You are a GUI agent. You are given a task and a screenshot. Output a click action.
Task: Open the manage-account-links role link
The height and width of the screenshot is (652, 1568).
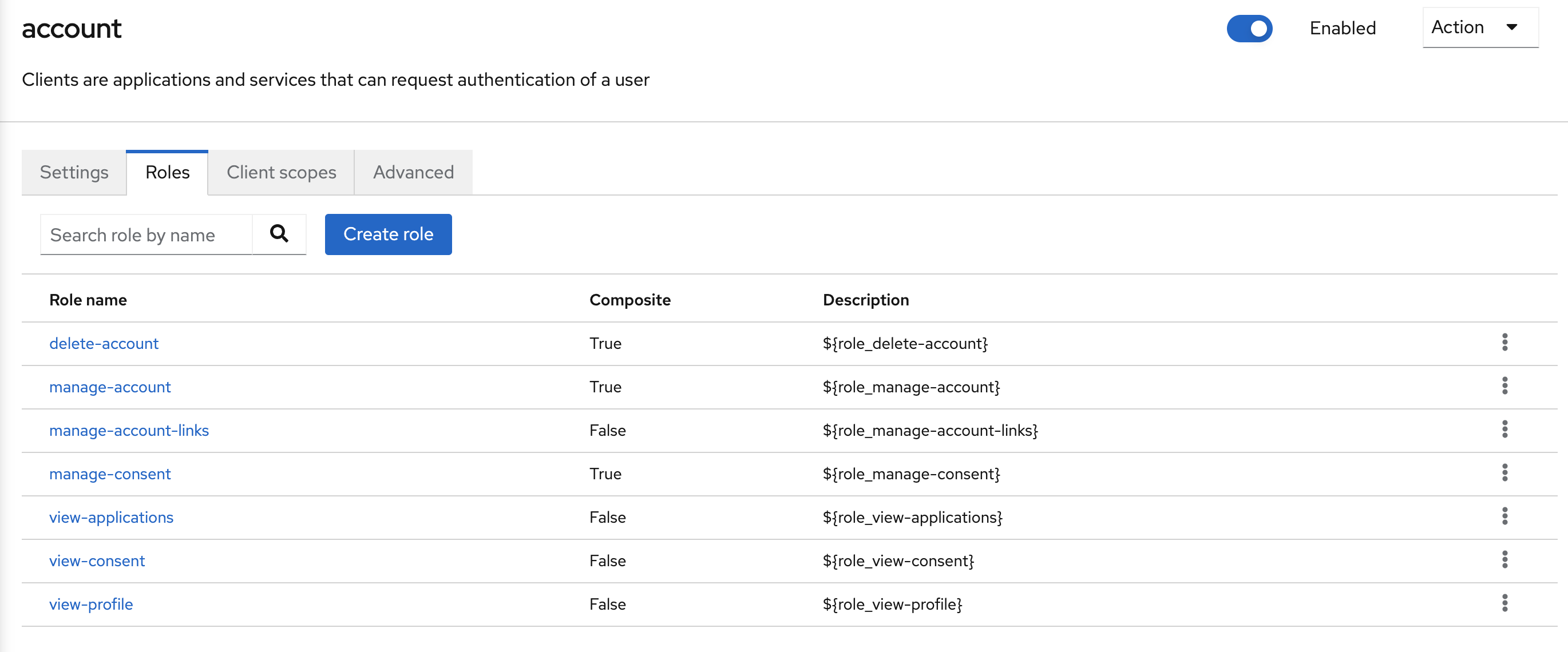click(129, 431)
